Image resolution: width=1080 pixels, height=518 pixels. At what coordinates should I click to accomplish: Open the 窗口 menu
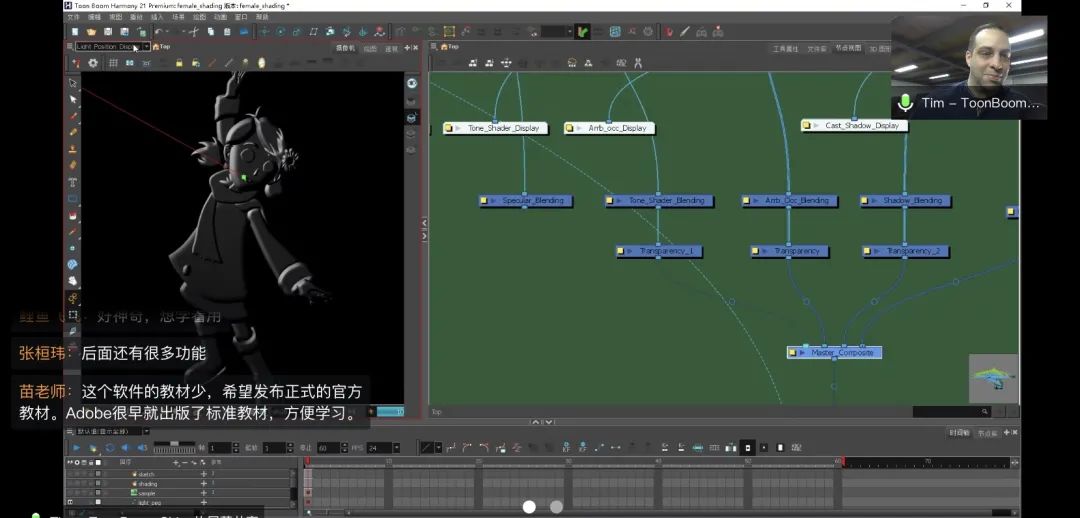241,17
